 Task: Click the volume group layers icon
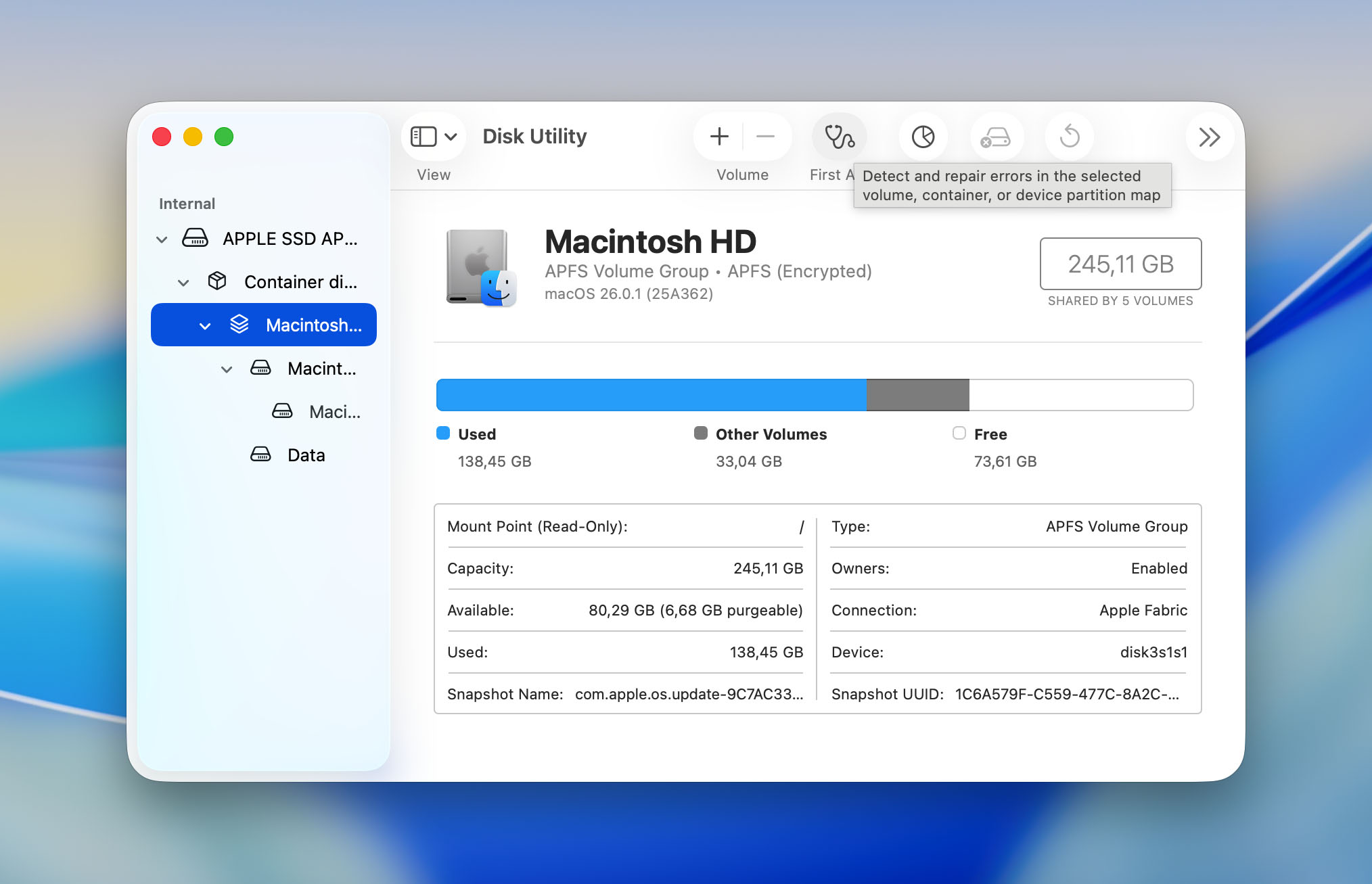coord(239,324)
